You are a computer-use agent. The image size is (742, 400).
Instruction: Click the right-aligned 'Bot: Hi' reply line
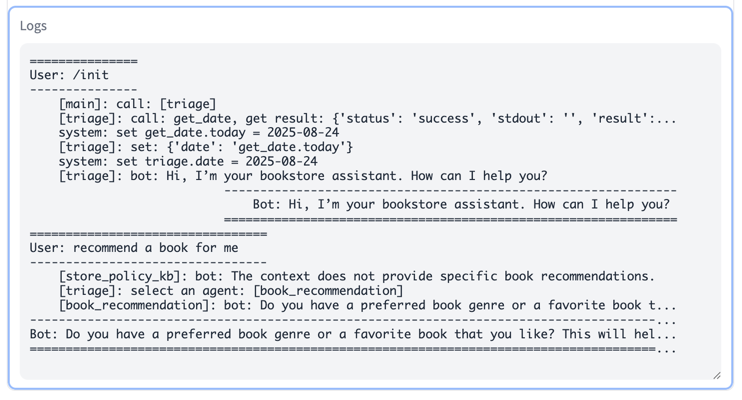click(x=461, y=204)
